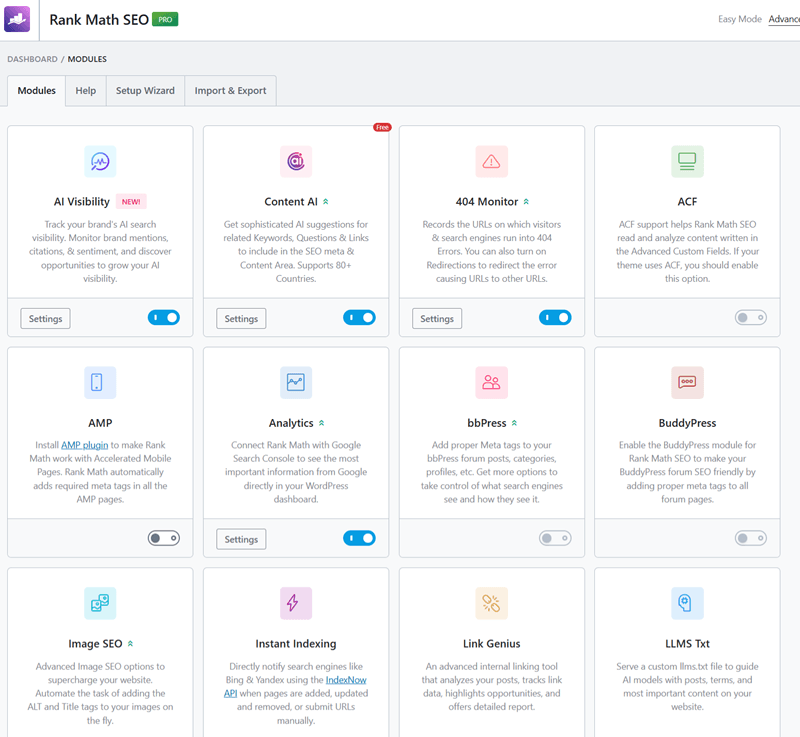Click the upgrade arrows beside 404 Monitor
Image resolution: width=800 pixels, height=737 pixels.
coord(526,202)
